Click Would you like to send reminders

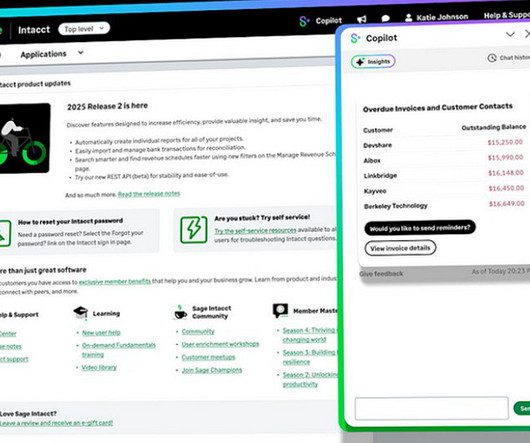[x=420, y=228]
